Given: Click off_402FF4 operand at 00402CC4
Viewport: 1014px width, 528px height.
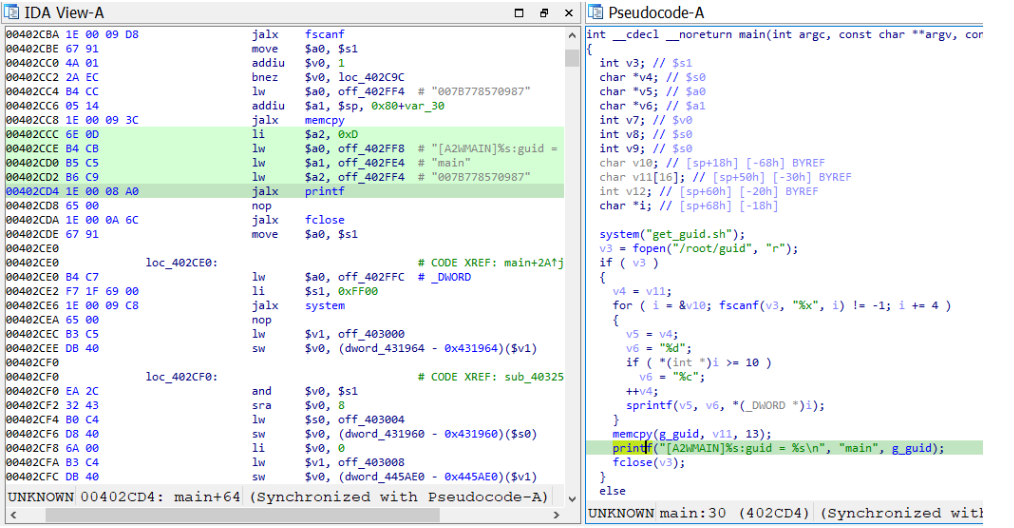Looking at the screenshot, I should click(x=371, y=91).
